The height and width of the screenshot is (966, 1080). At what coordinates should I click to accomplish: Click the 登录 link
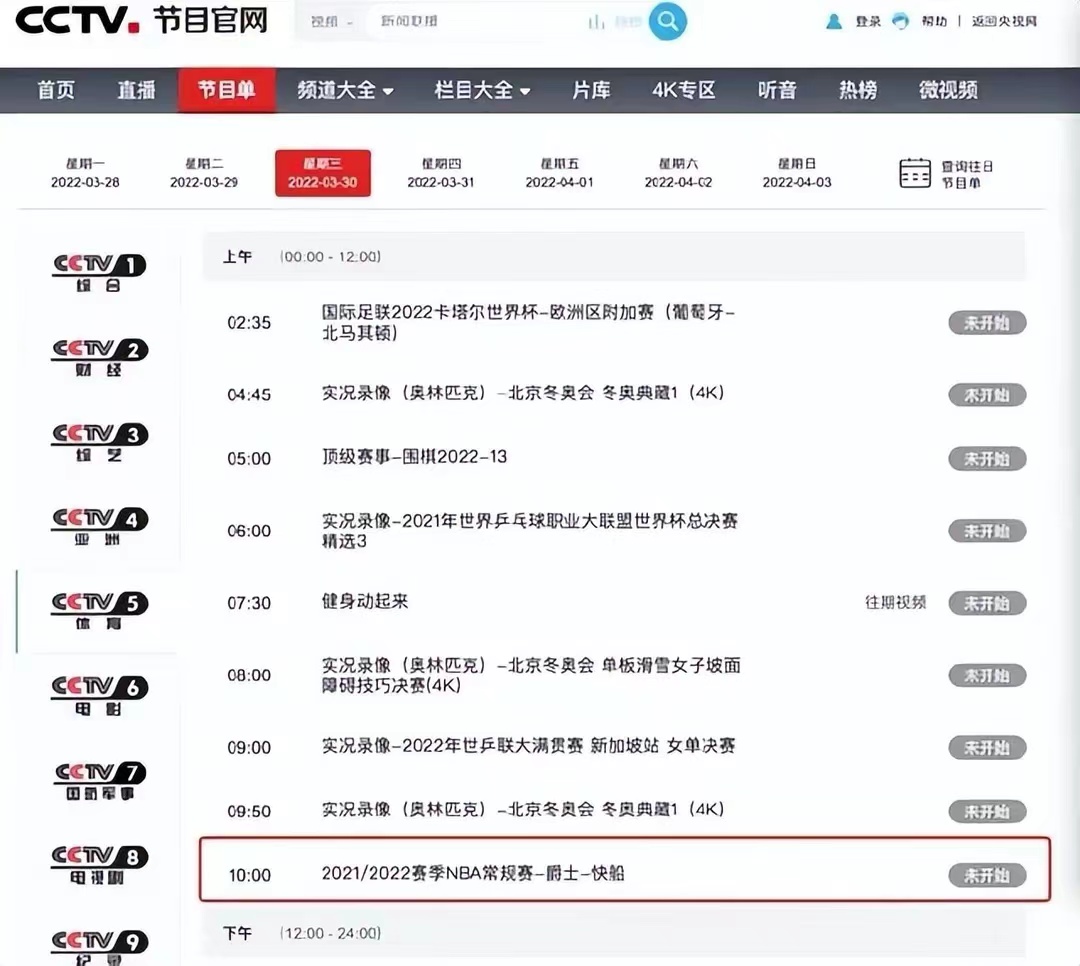[x=868, y=21]
